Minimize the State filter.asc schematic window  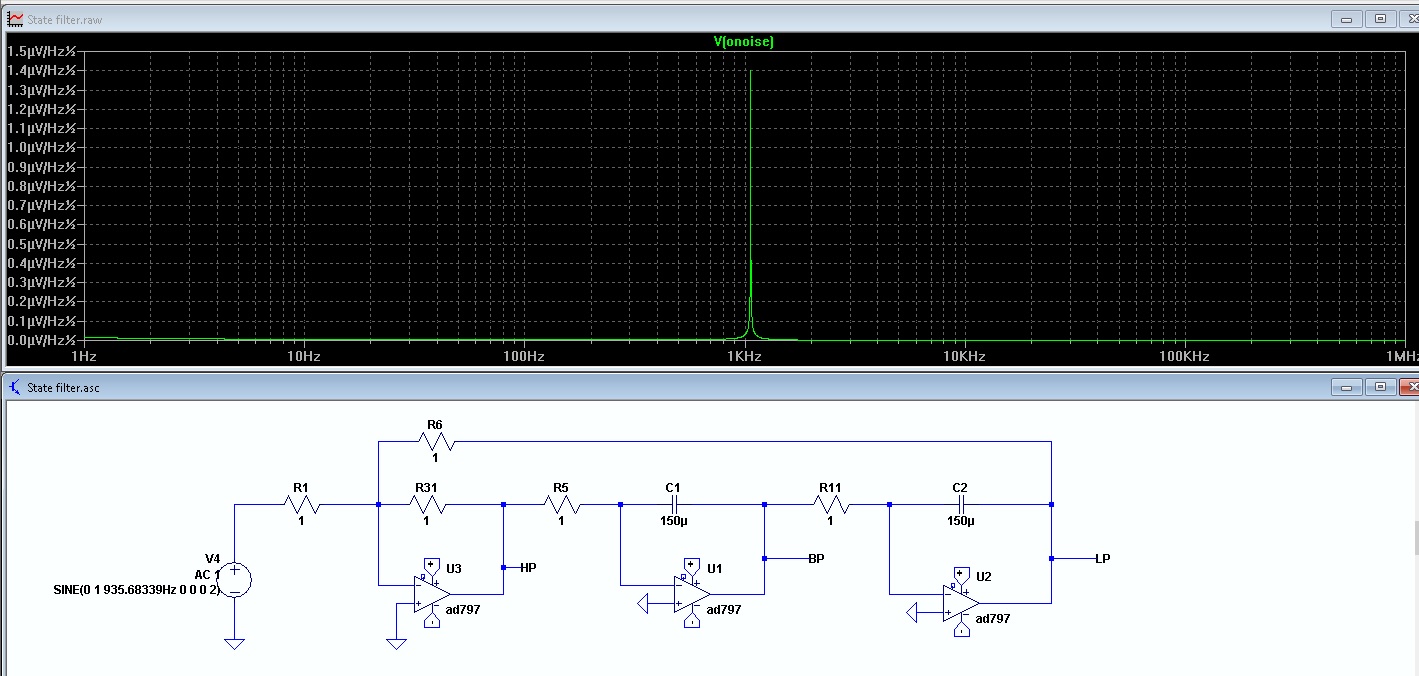coord(1347,386)
